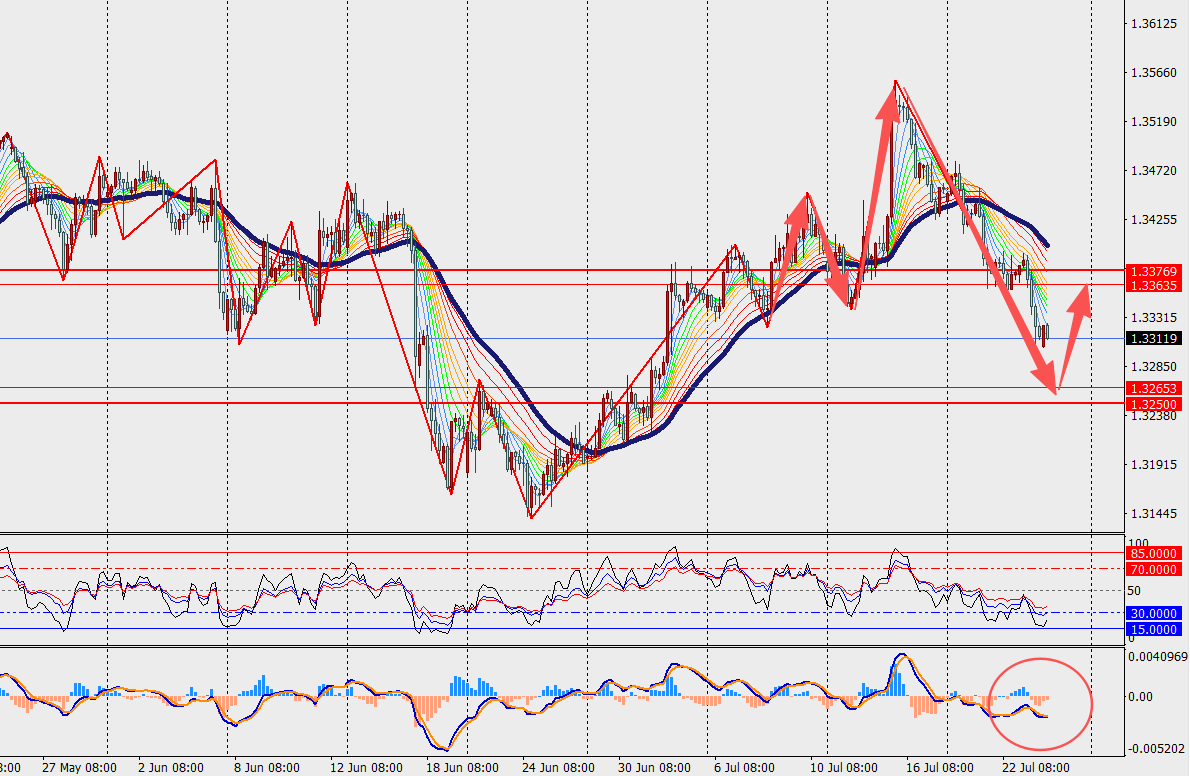Click the current price label 1.33119

click(1154, 339)
